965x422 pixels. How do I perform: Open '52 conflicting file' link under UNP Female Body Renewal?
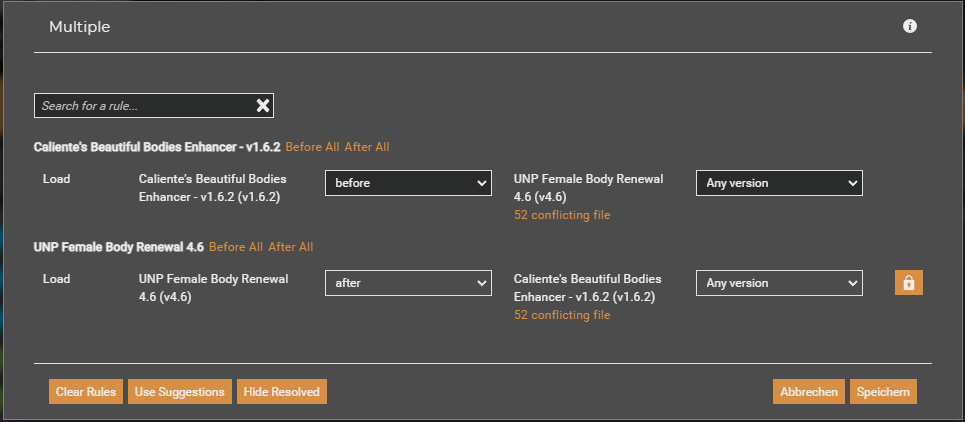tap(562, 215)
